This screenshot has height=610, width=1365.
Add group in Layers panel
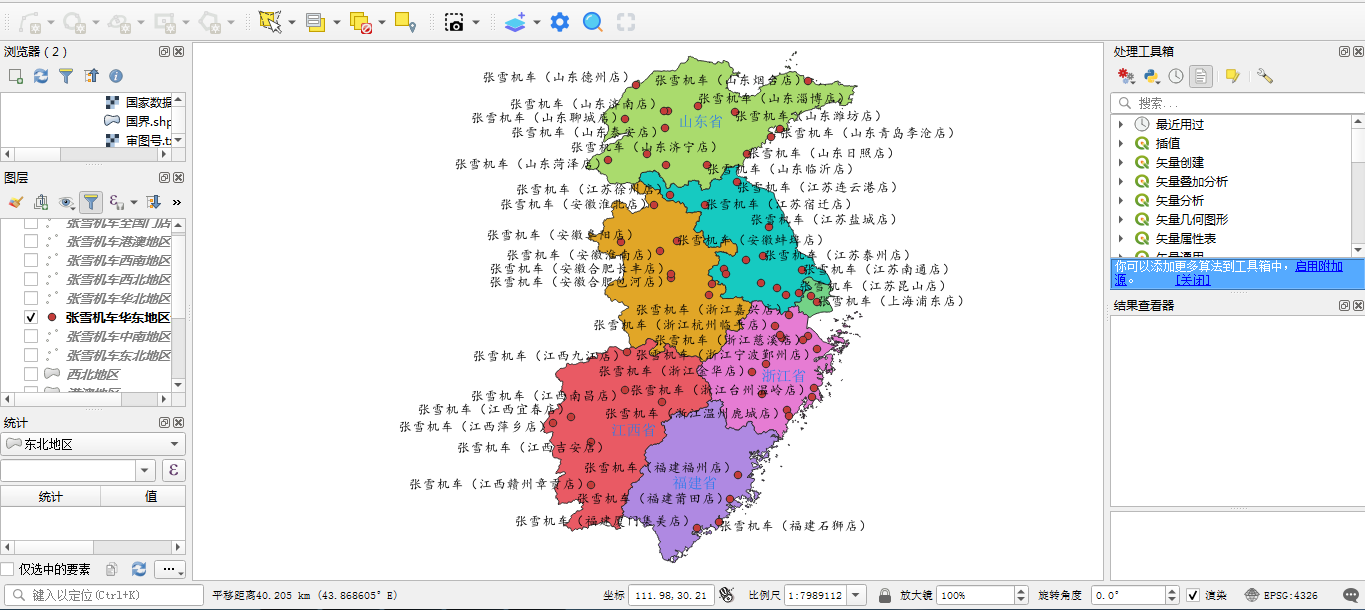tap(41, 202)
